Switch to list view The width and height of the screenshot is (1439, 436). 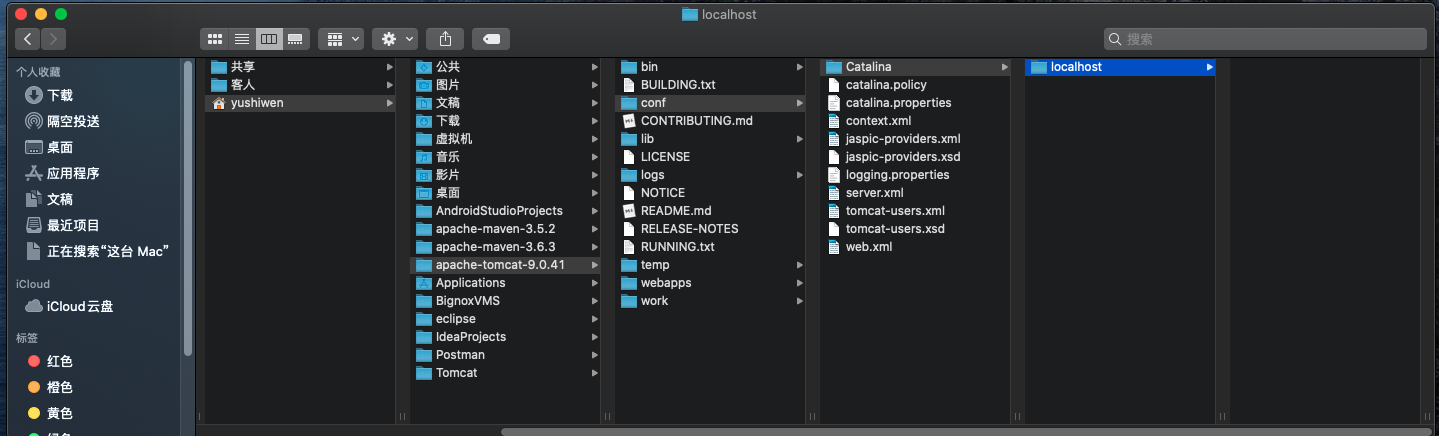click(x=241, y=39)
